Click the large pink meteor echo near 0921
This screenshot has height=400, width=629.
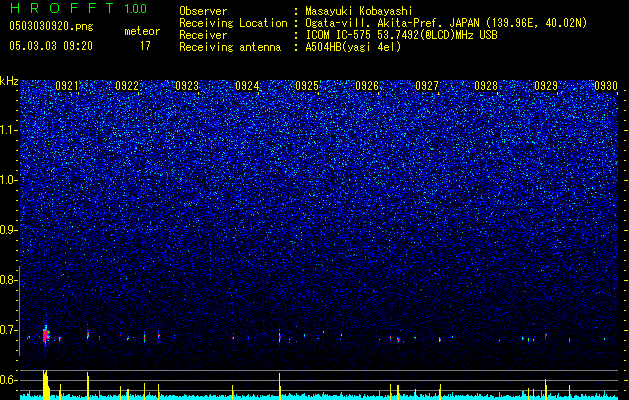tap(46, 335)
